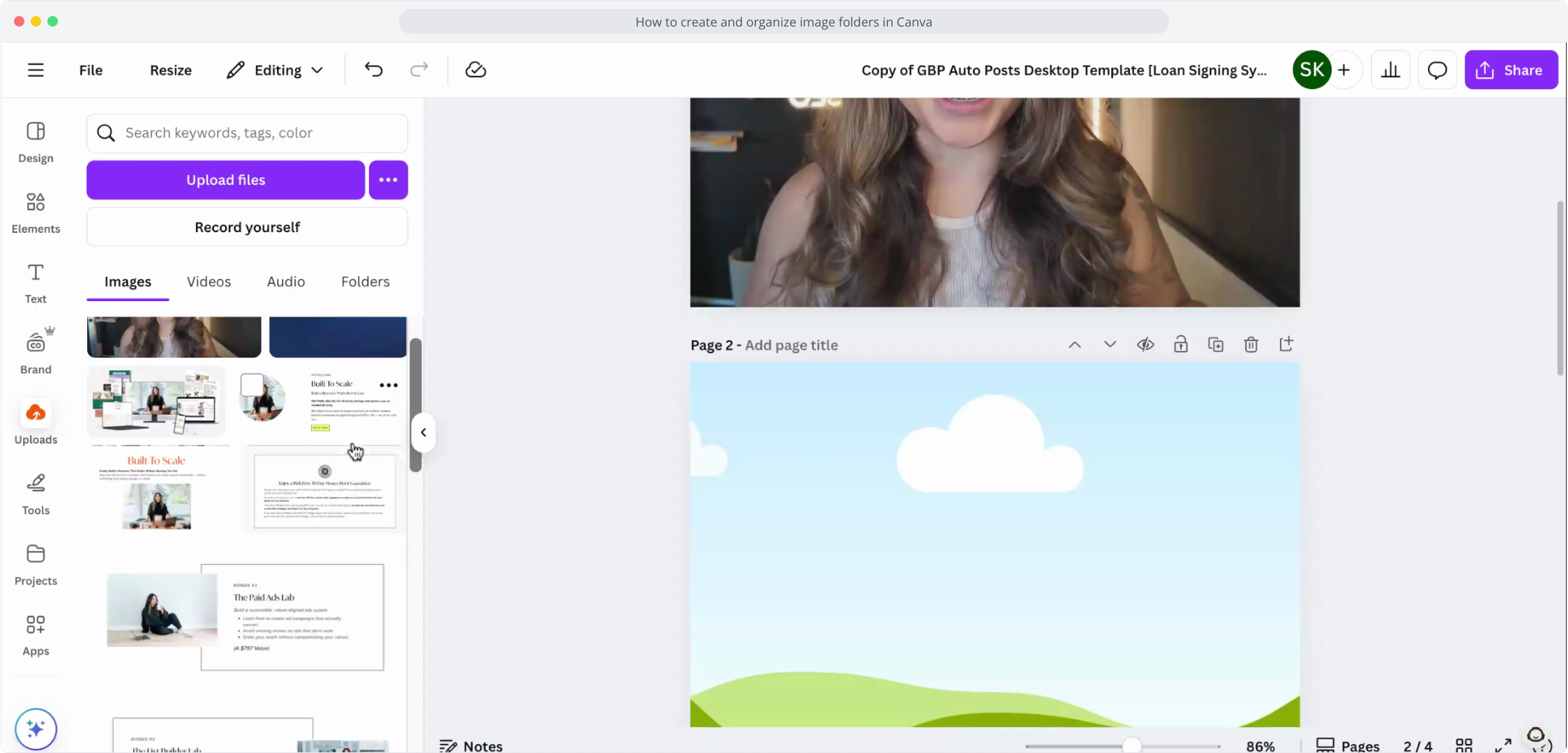
Task: Open the File menu
Action: [x=91, y=70]
